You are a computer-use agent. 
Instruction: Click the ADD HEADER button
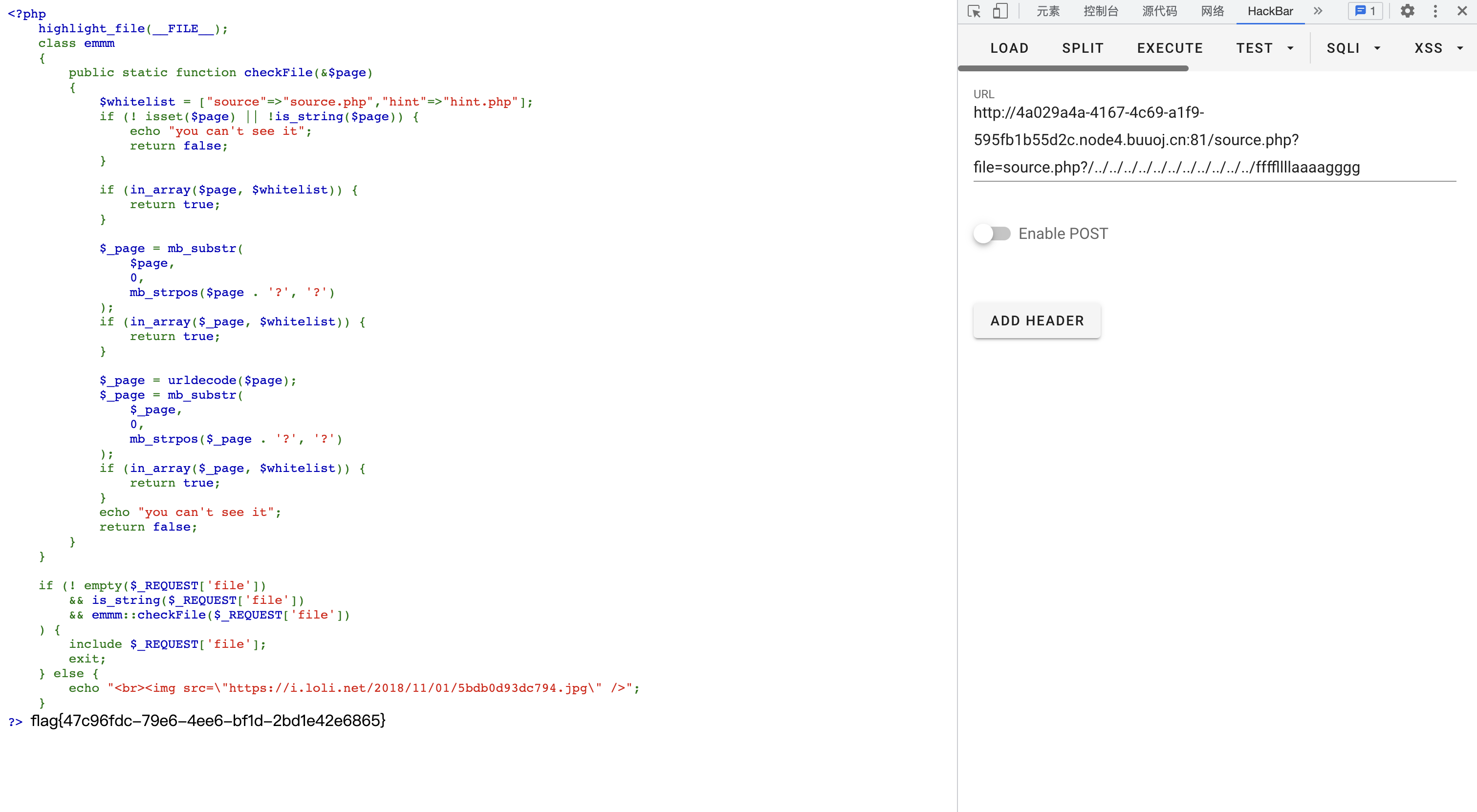coord(1037,321)
